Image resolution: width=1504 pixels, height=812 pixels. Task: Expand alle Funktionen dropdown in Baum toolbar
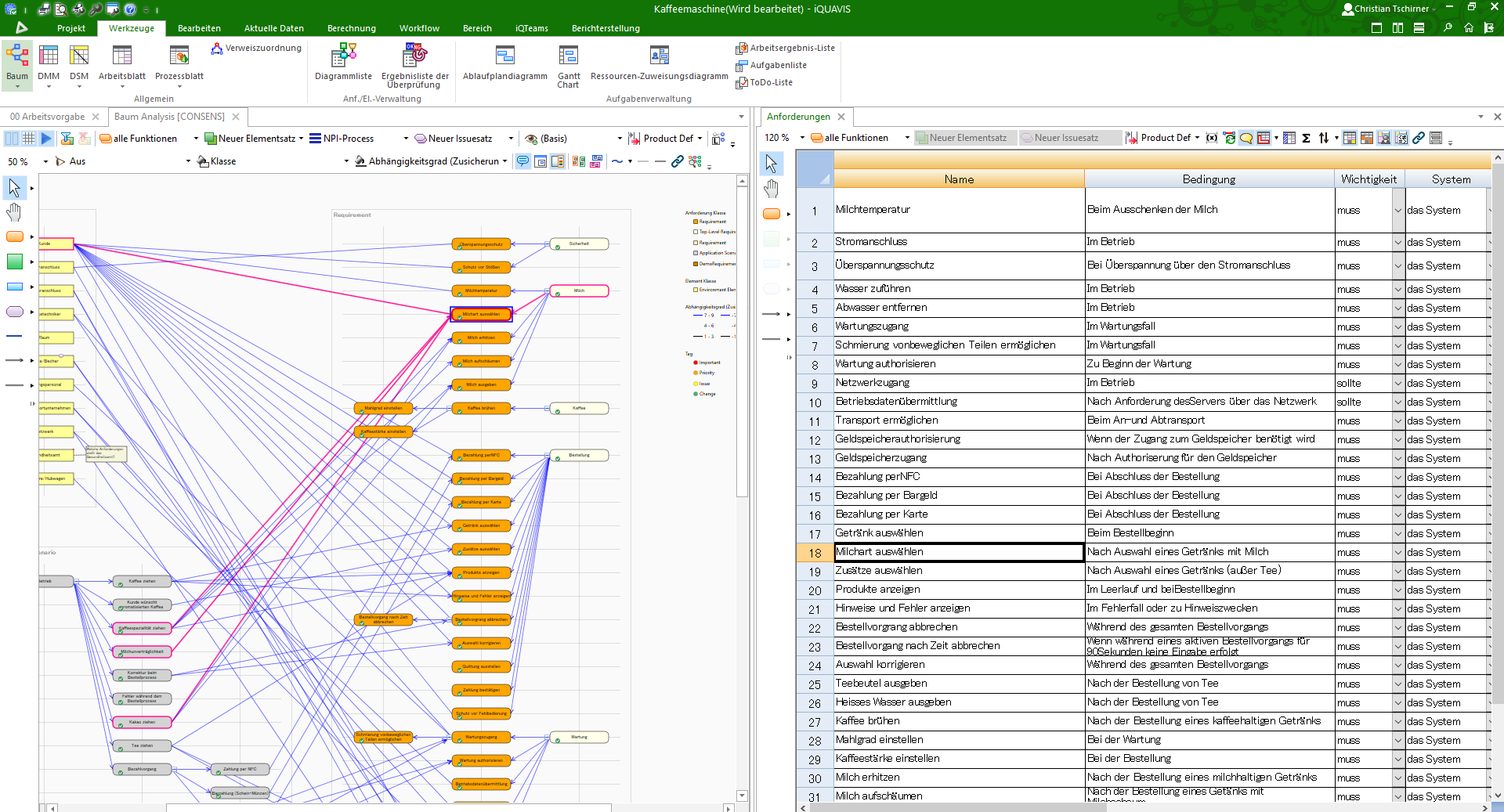(196, 139)
